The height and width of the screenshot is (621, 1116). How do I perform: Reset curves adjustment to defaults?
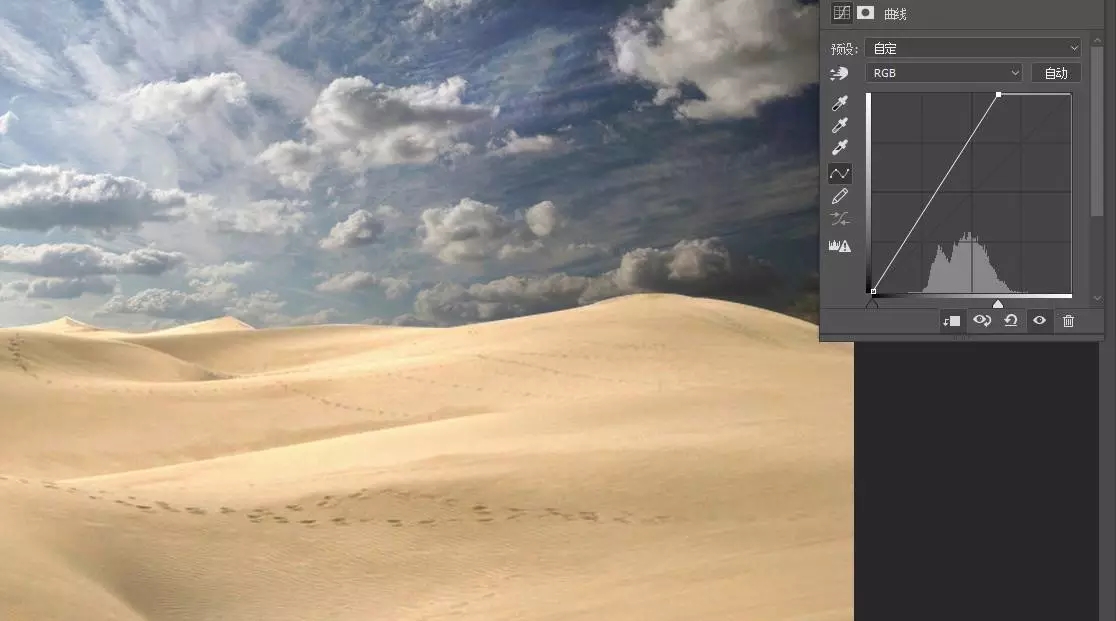click(1011, 321)
